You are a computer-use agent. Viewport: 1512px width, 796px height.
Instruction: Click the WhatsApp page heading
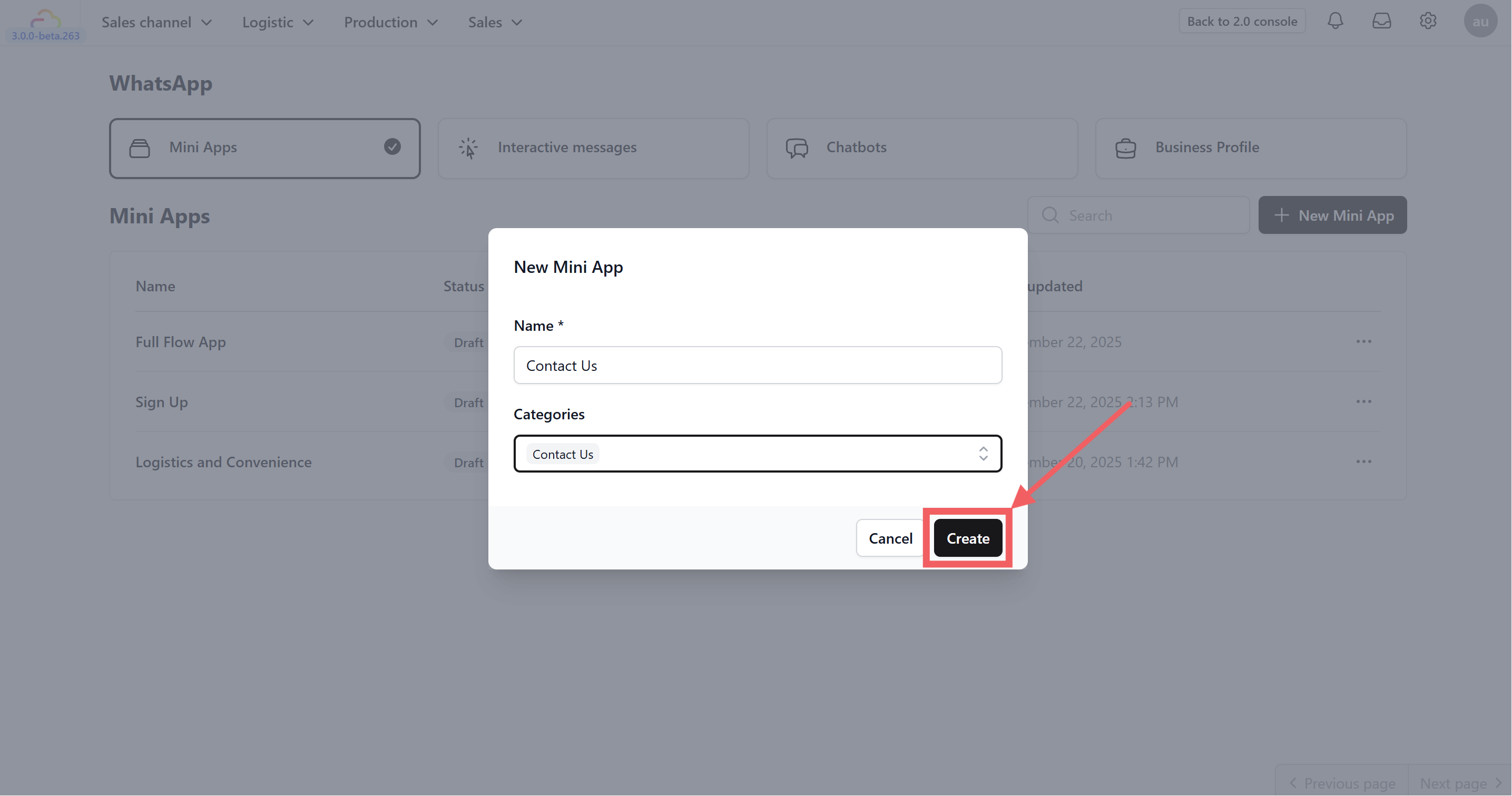click(x=161, y=83)
